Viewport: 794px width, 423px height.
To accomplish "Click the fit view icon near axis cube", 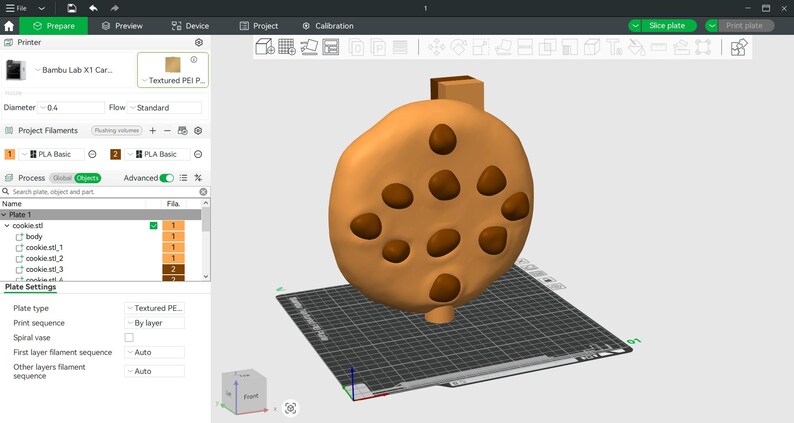I will (291, 408).
